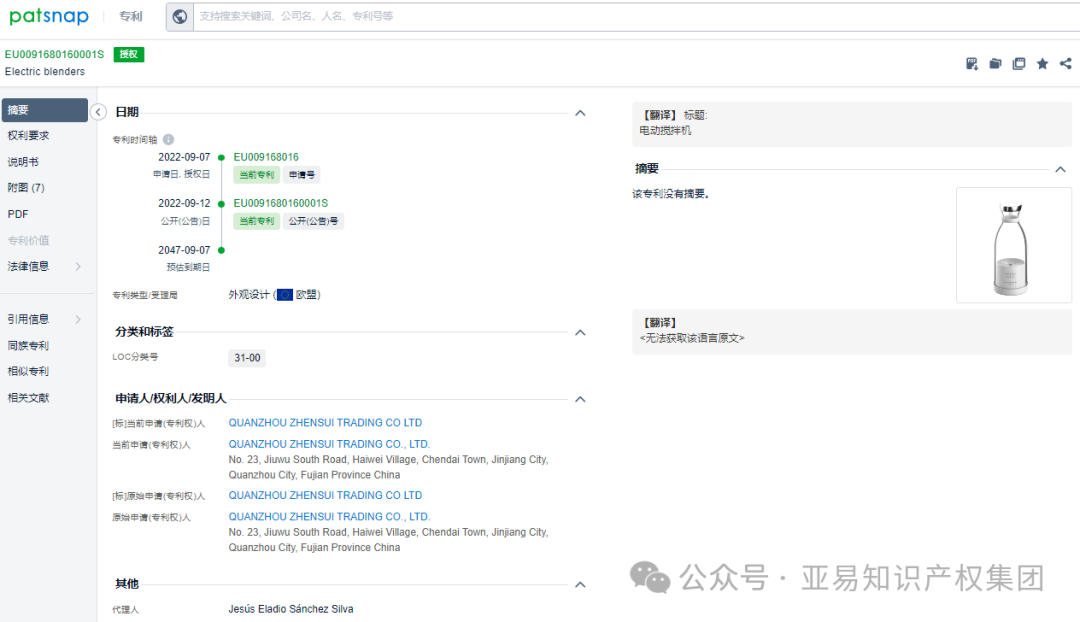Click the translated title 电动搅拌机
Screen dimensions: 1080x622
(x=665, y=130)
